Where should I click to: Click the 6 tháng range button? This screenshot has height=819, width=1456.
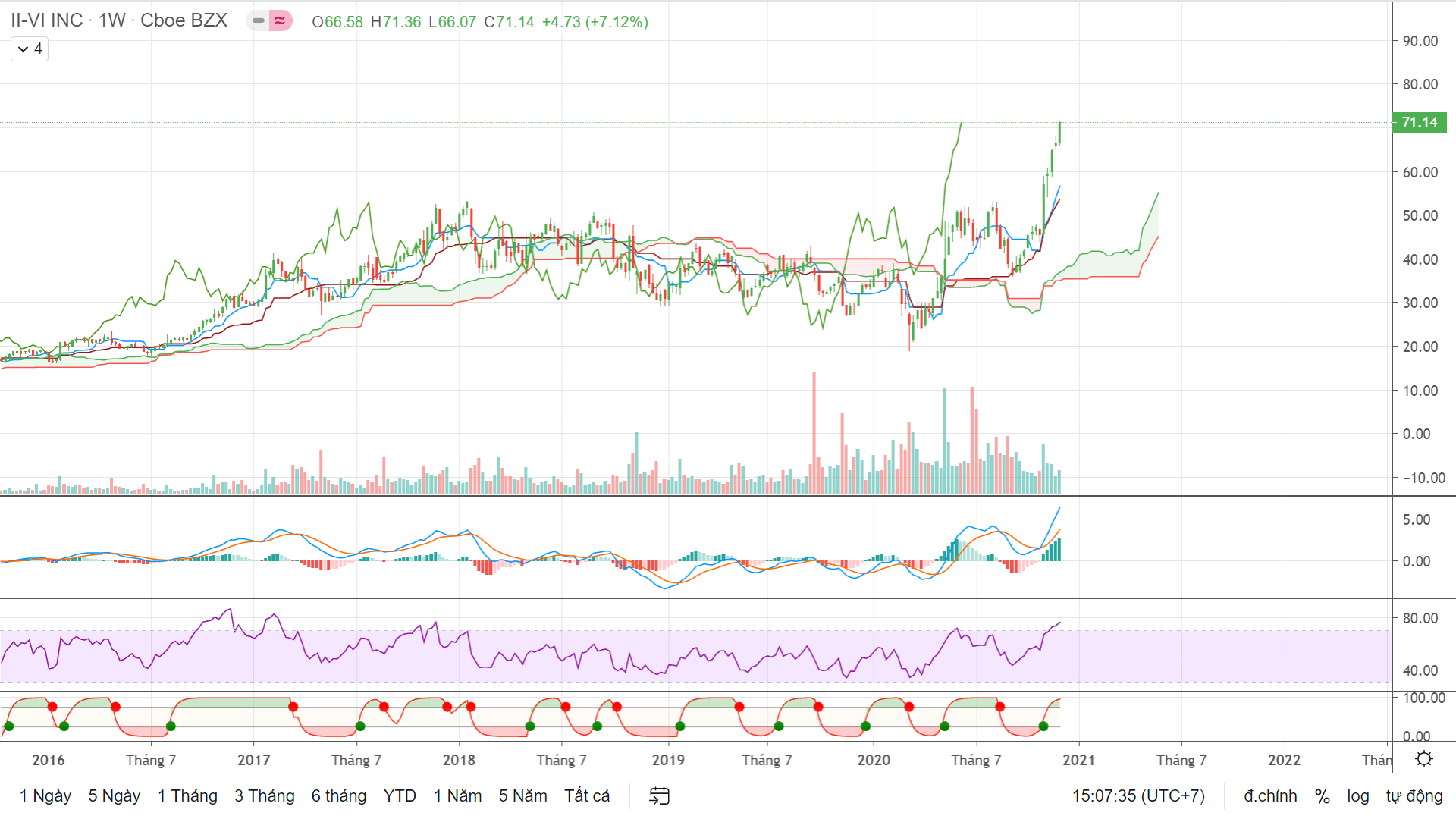(x=339, y=795)
